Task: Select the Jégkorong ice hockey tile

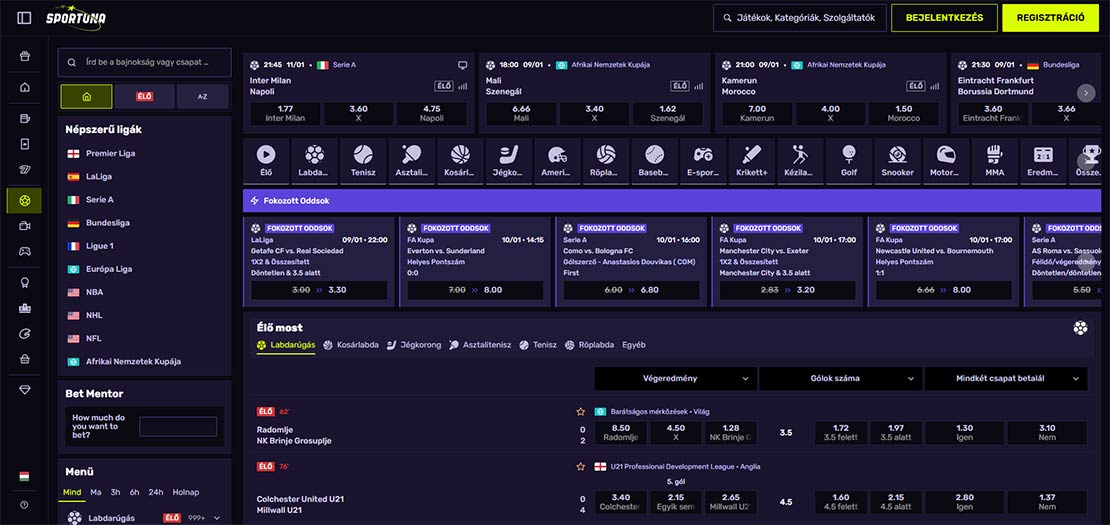Action: pyautogui.click(x=509, y=161)
